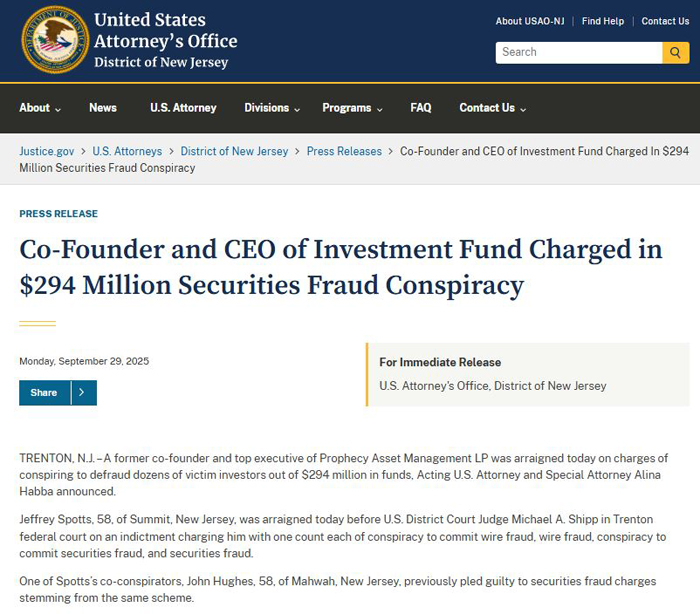
Task: Open the U.S. Attorneys breadcrumb link
Action: coord(127,151)
